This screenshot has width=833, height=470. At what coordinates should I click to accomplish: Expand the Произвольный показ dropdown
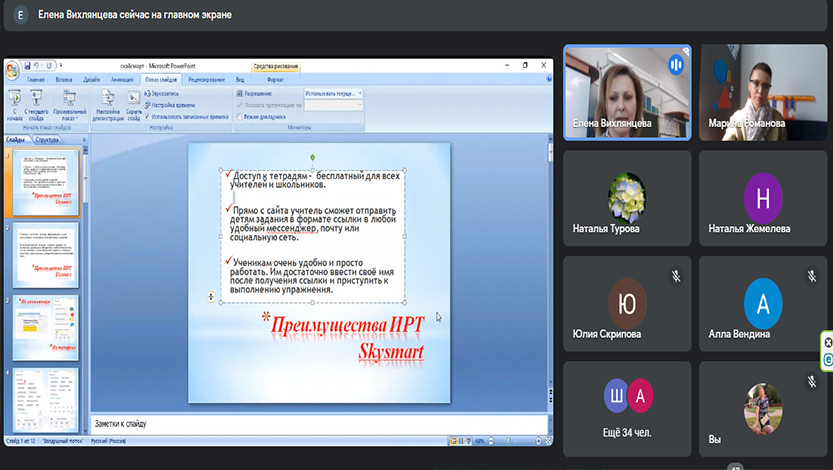(70, 104)
